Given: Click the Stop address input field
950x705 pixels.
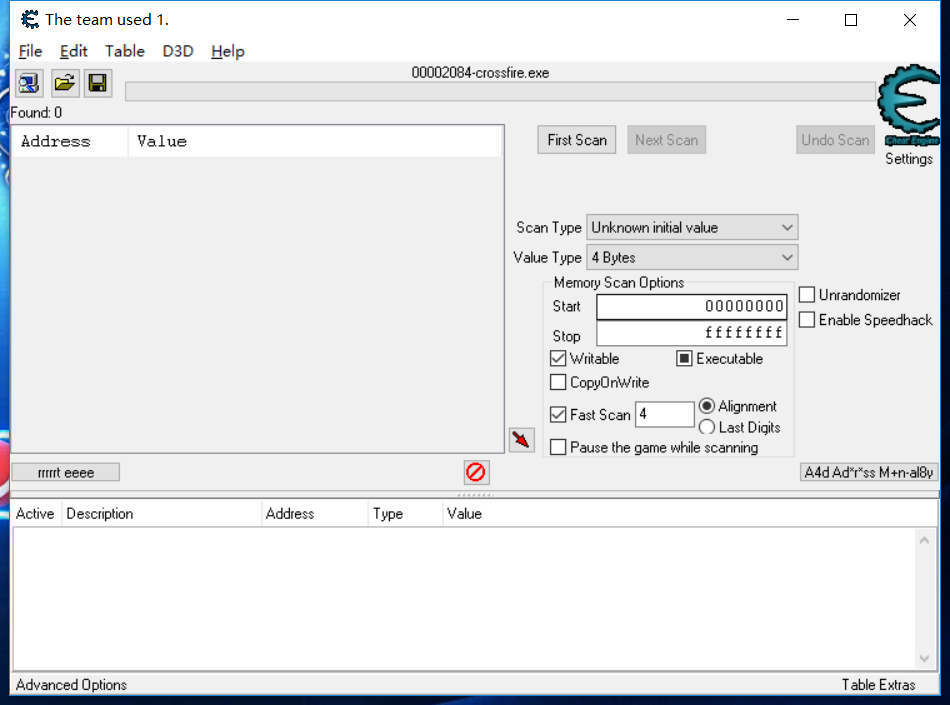Looking at the screenshot, I should [x=691, y=333].
